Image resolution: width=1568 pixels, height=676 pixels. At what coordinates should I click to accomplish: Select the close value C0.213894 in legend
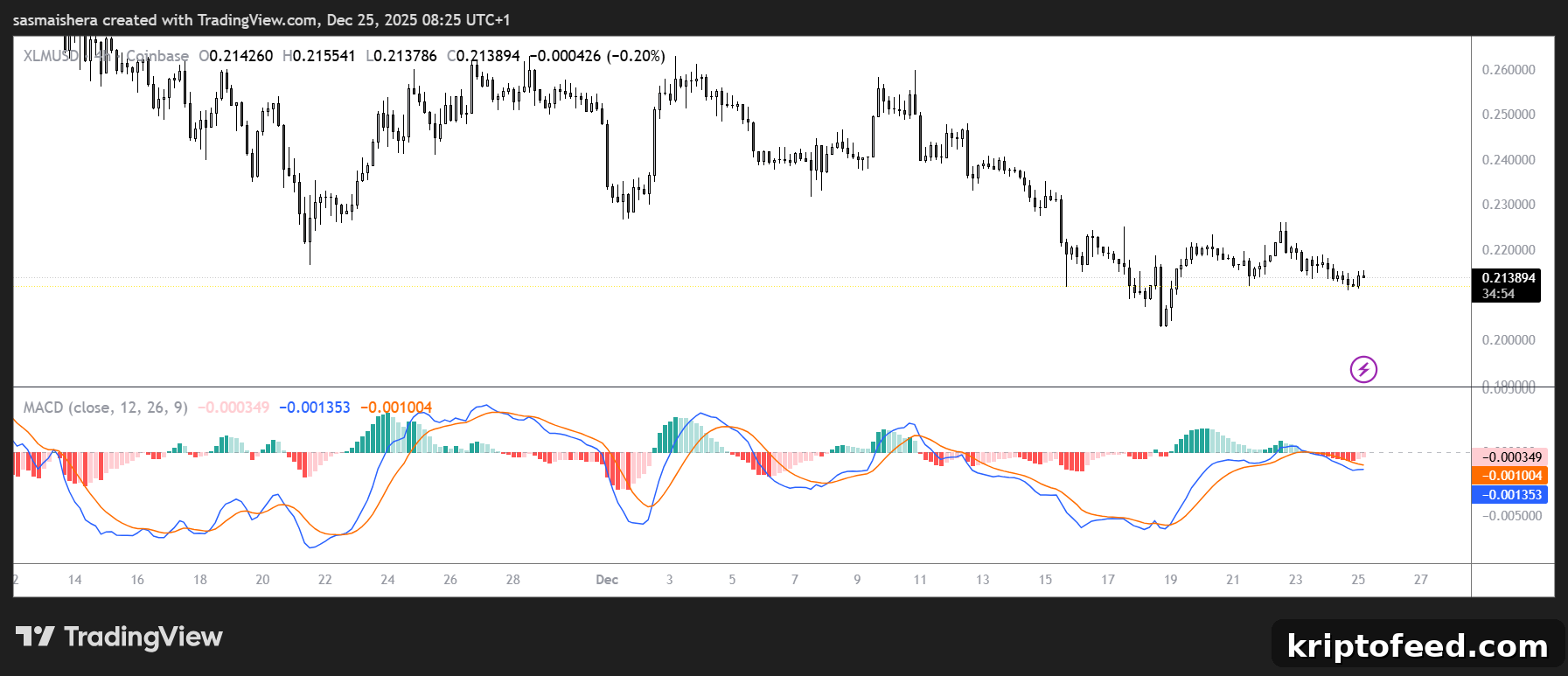coord(484,56)
